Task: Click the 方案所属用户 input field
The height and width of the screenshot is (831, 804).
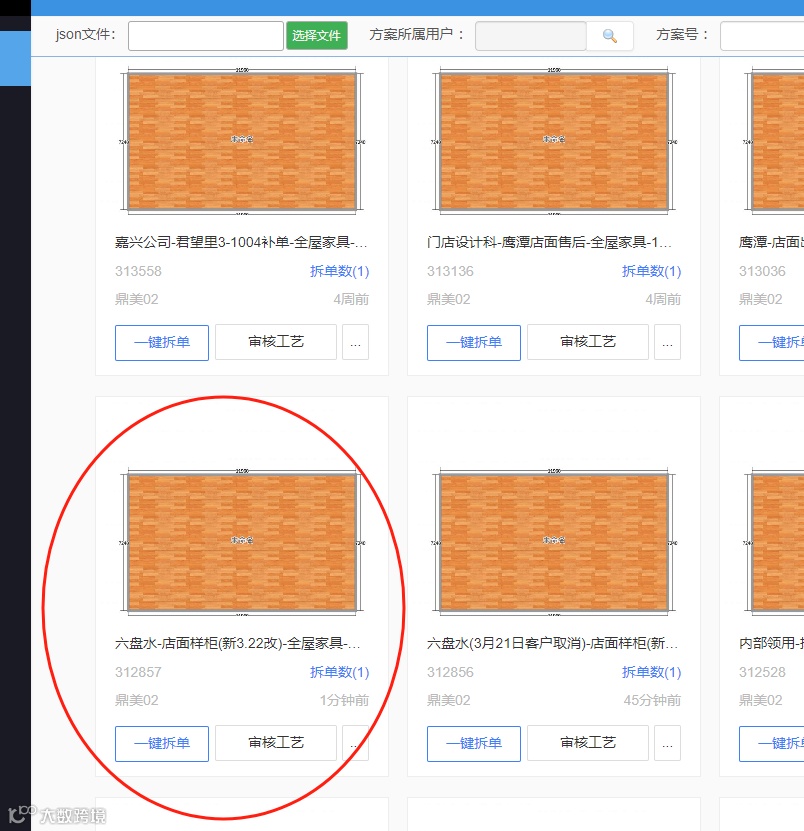Action: [x=531, y=36]
